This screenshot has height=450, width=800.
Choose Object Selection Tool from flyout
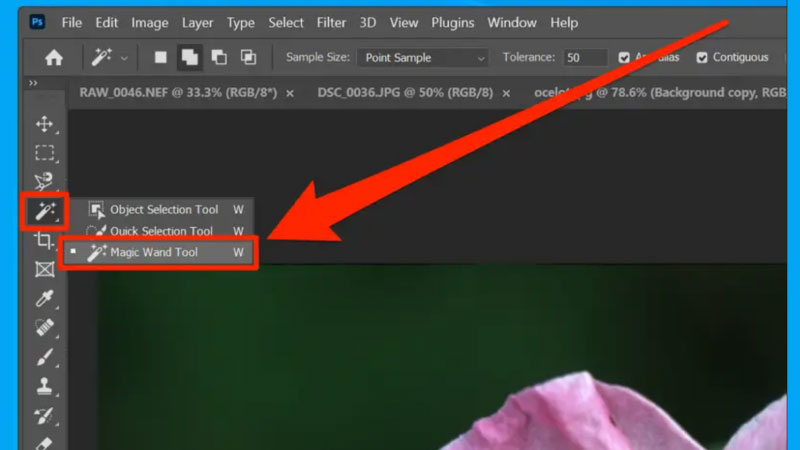[x=162, y=209]
